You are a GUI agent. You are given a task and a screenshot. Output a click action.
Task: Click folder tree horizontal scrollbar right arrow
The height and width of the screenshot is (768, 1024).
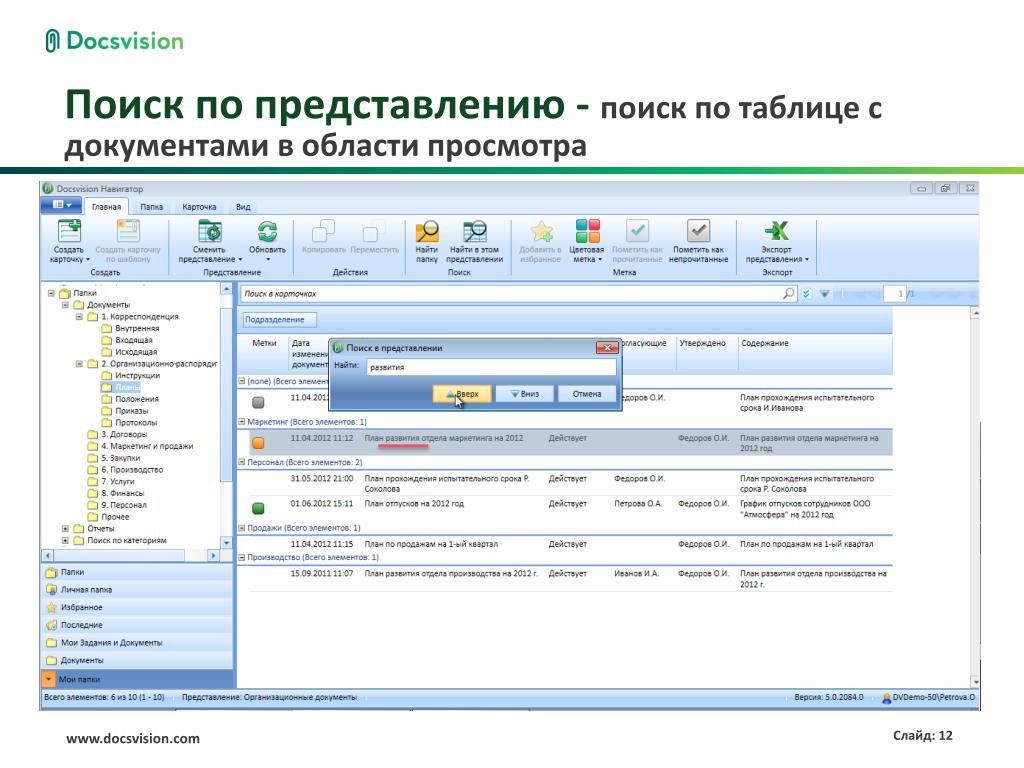coord(213,555)
